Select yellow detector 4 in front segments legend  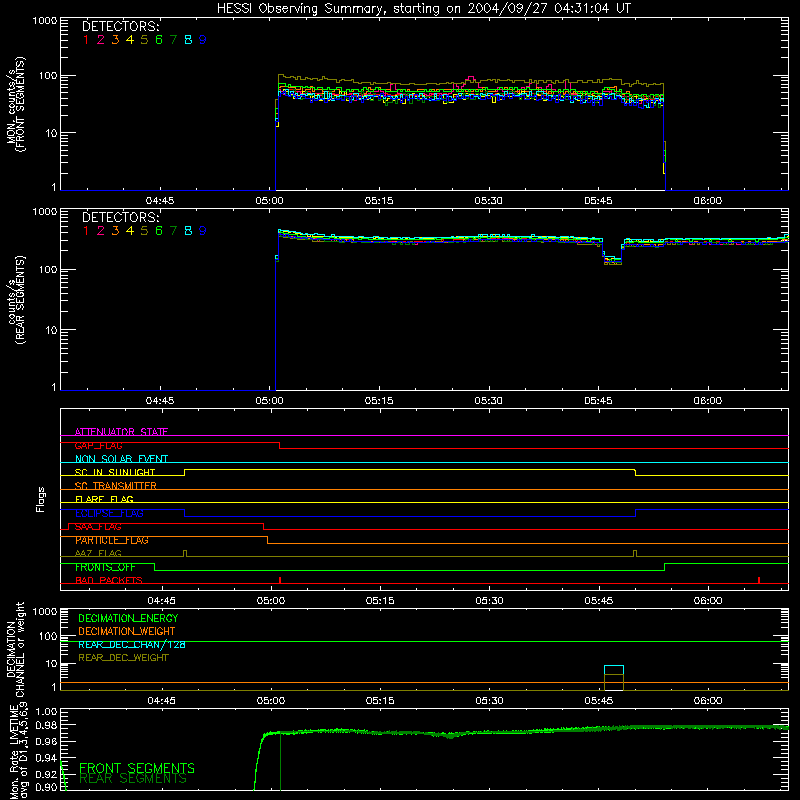pos(130,40)
